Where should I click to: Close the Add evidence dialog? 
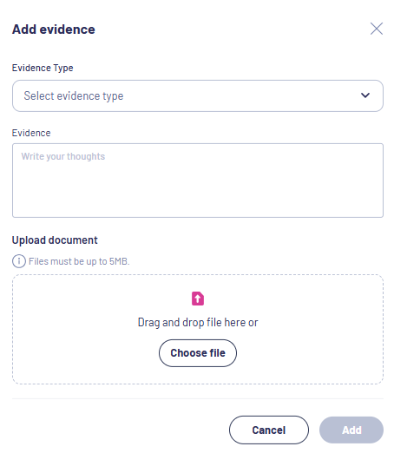click(x=376, y=29)
